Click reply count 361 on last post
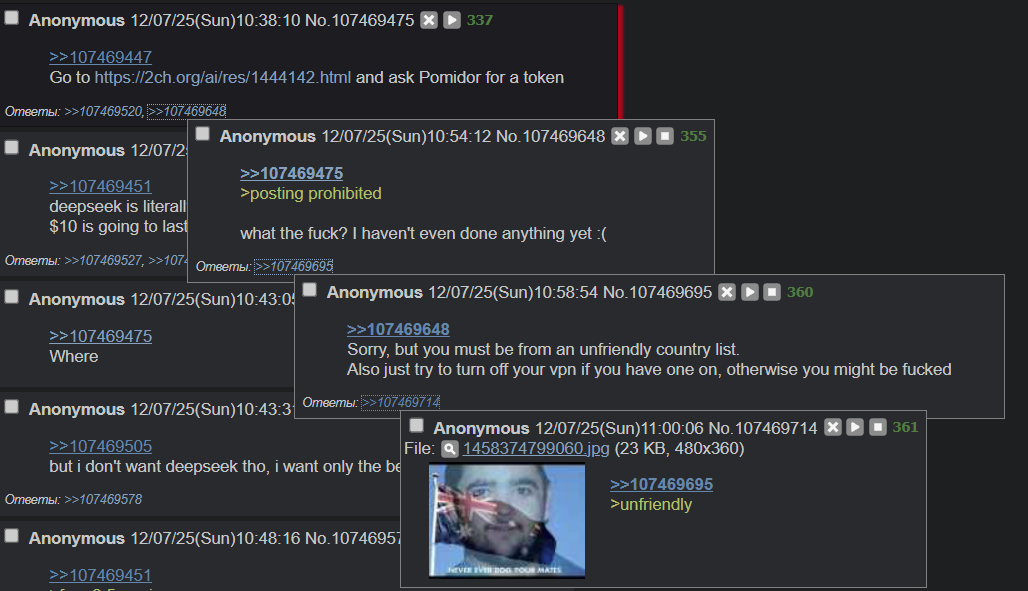Viewport: 1028px width, 591px height. coord(905,427)
